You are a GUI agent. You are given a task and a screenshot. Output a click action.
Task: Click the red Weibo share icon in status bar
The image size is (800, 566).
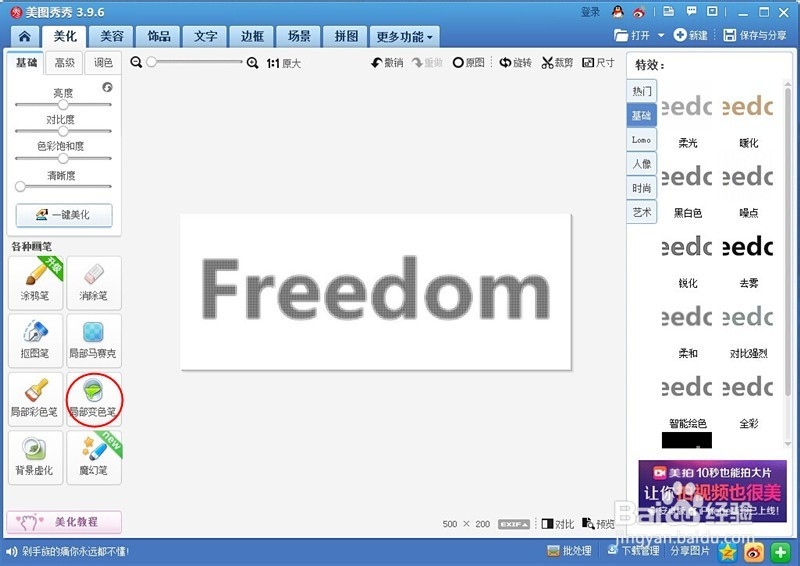[x=754, y=552]
